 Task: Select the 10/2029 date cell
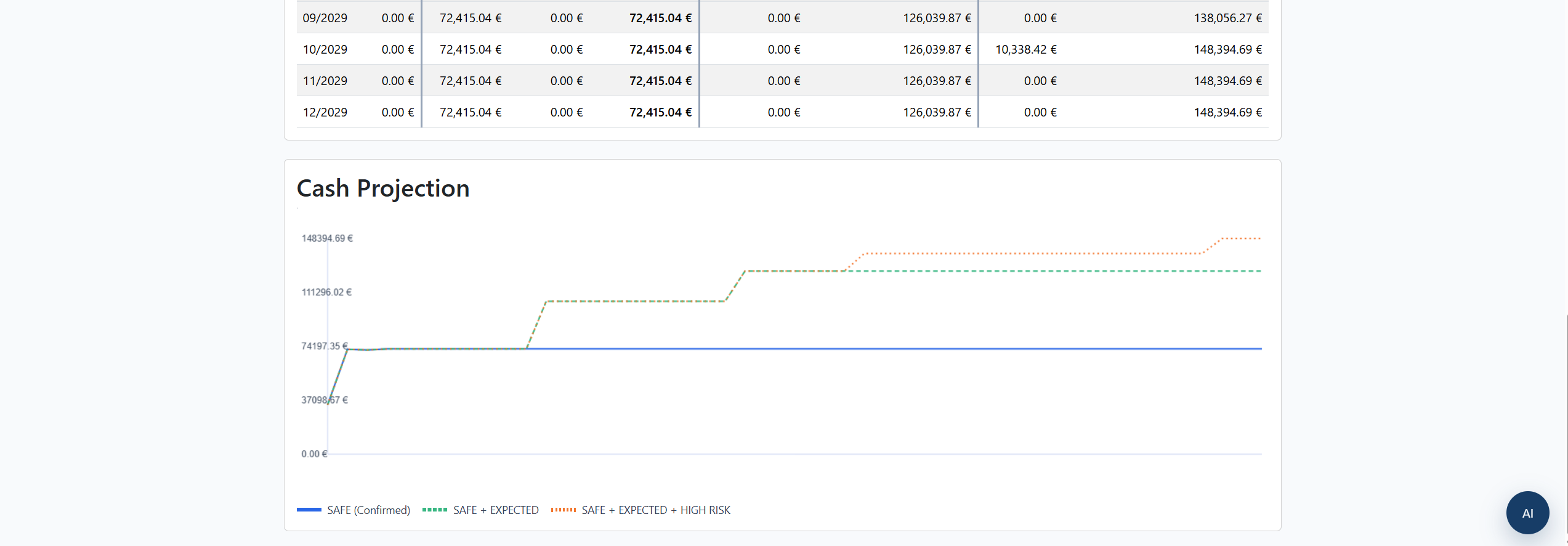(325, 49)
